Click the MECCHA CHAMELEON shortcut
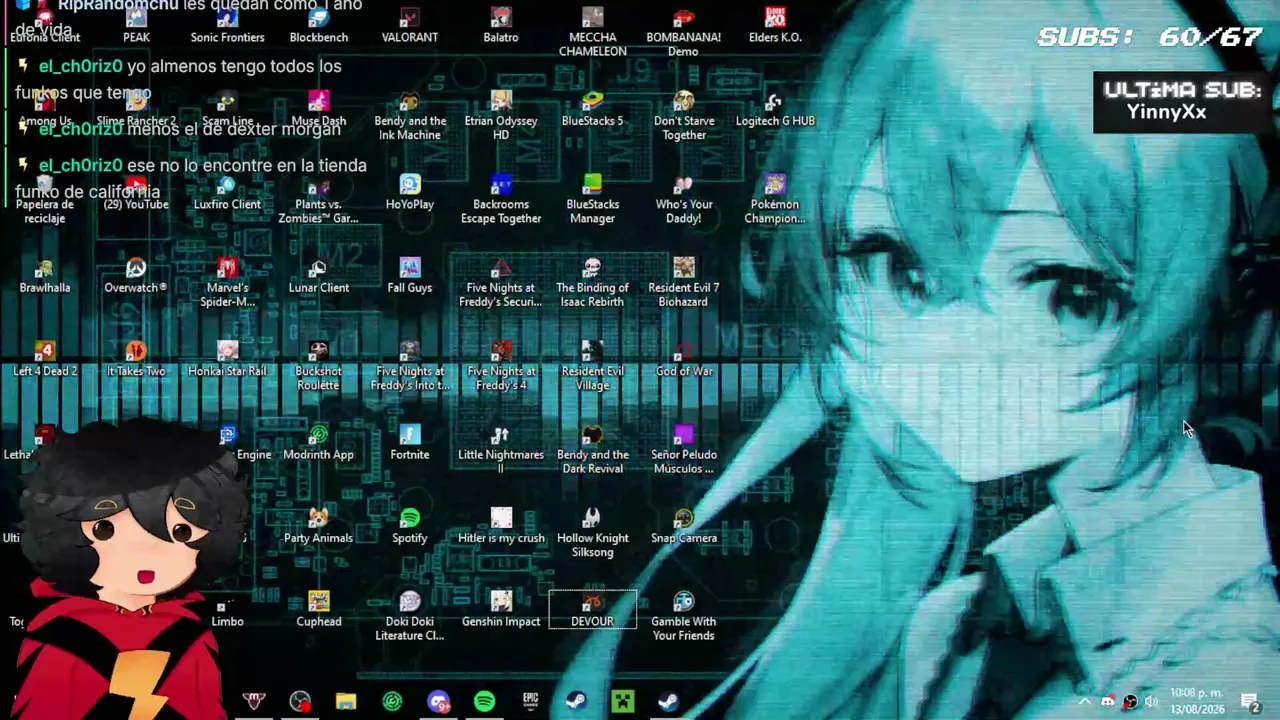Image resolution: width=1280 pixels, height=720 pixels. (x=593, y=32)
